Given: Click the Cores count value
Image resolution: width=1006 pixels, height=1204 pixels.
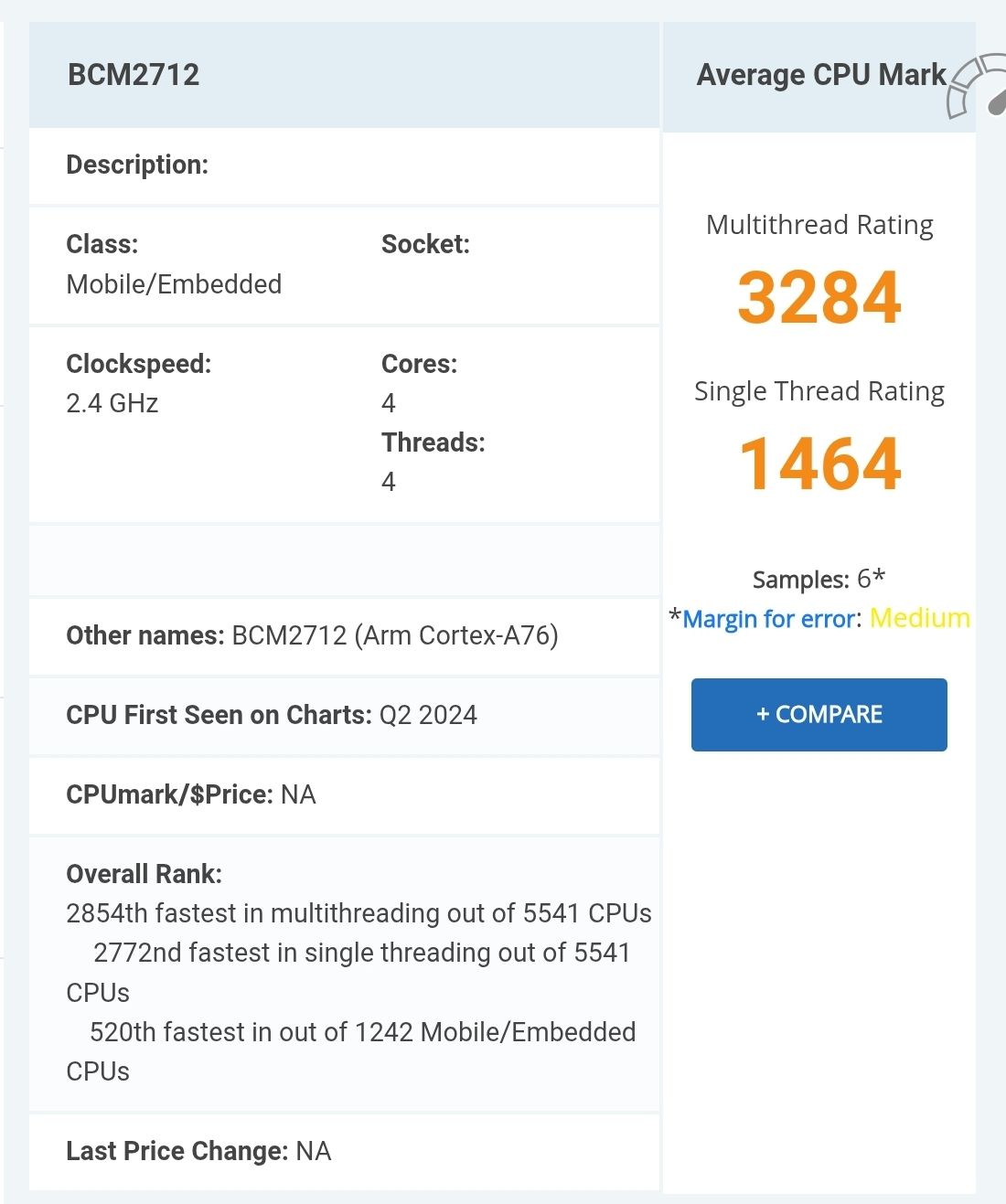Looking at the screenshot, I should coord(388,402).
